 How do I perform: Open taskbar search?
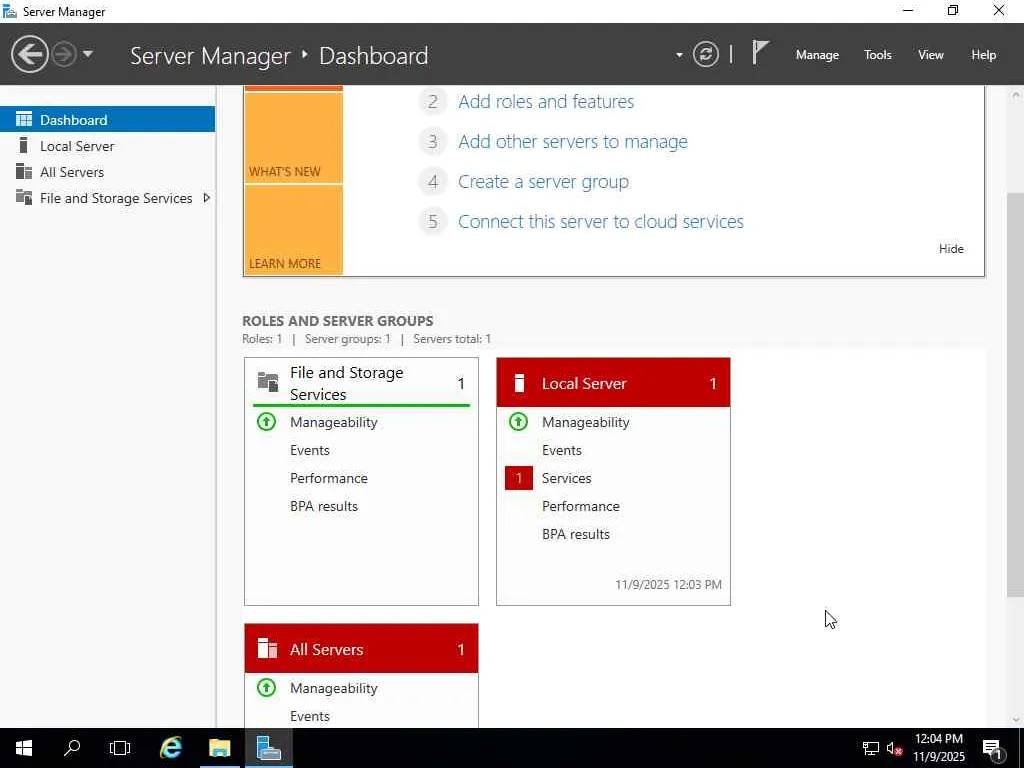click(x=72, y=748)
